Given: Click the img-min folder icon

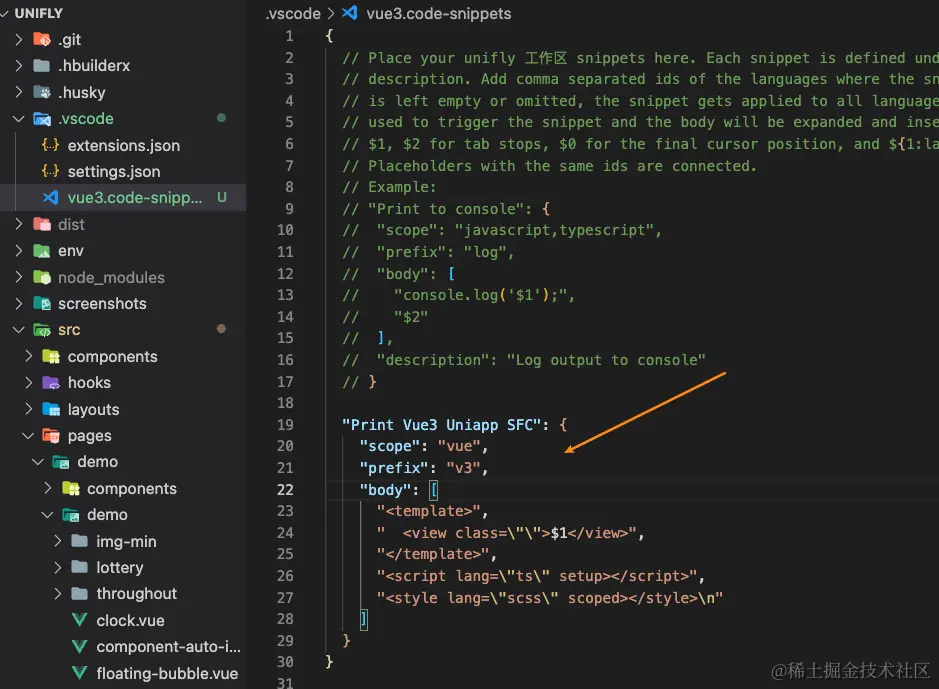Looking at the screenshot, I should point(80,541).
